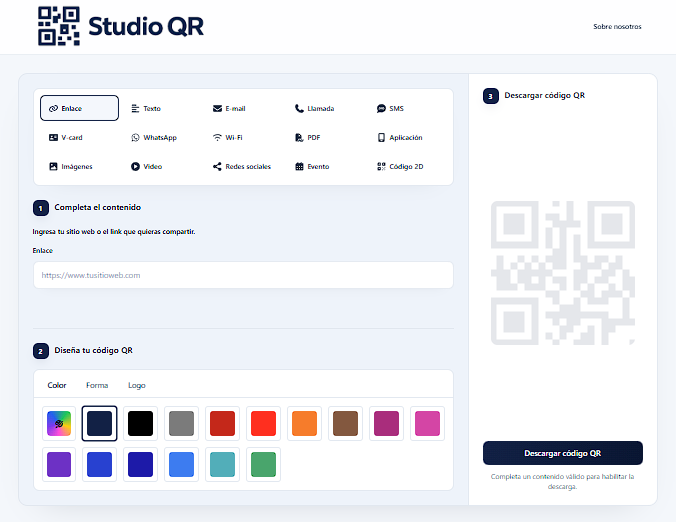
Task: Click the QR code preview image
Action: 563,273
